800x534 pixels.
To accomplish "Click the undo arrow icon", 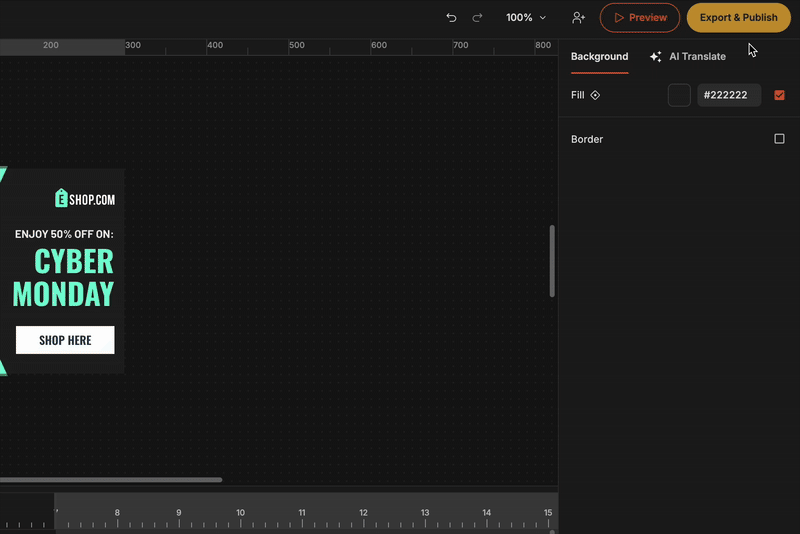I will (451, 18).
